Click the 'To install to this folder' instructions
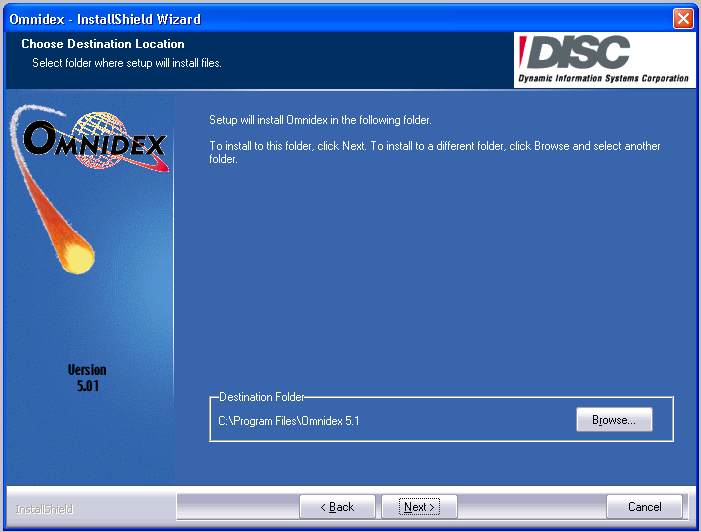The height and width of the screenshot is (532, 701). coord(434,152)
